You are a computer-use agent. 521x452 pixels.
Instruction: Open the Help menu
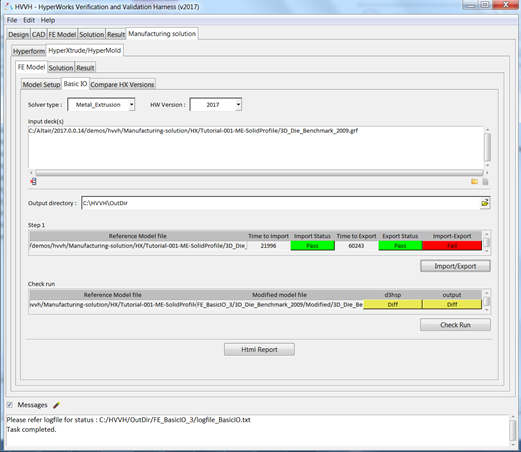coord(48,20)
